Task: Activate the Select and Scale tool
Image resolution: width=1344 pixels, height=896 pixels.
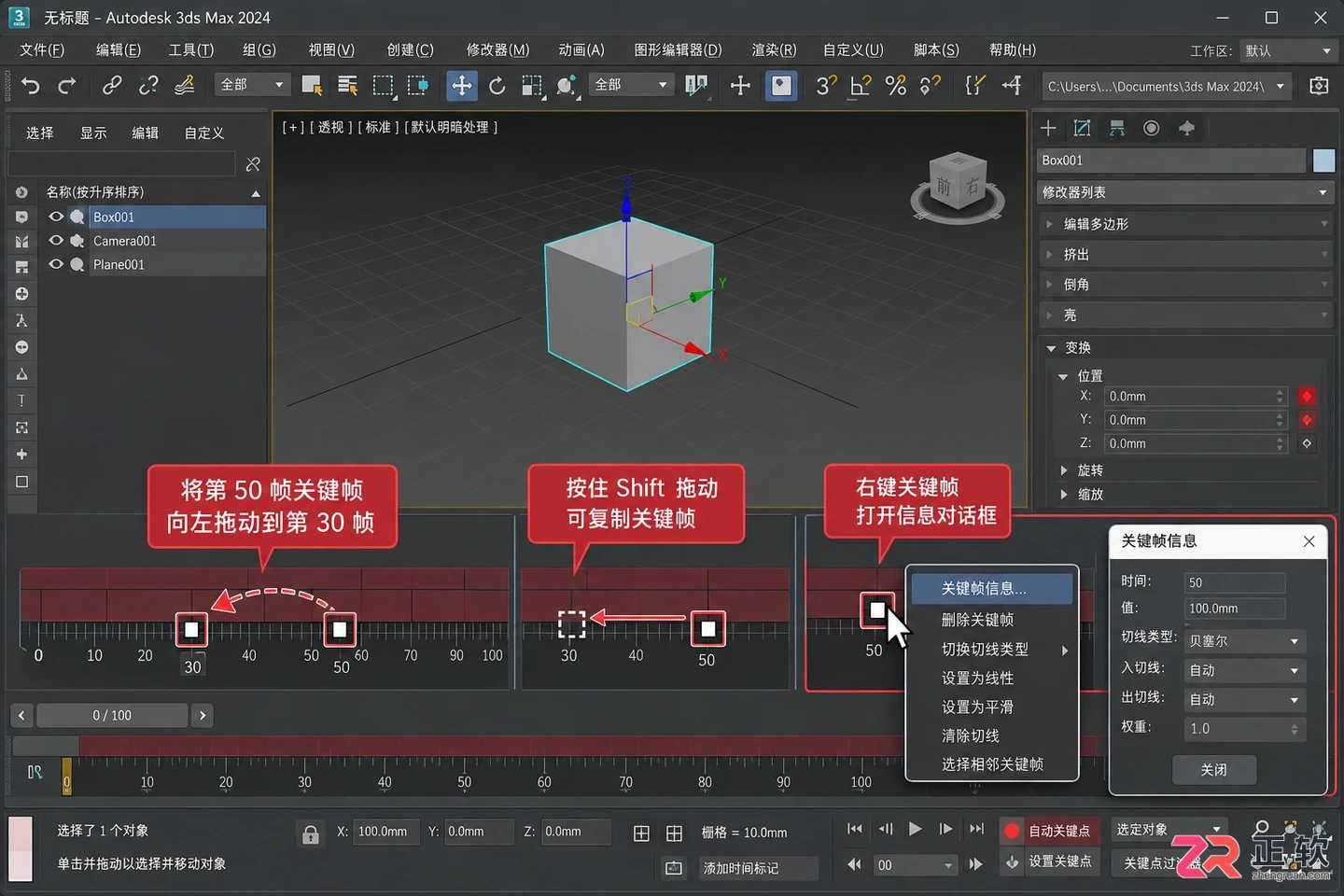Action: pyautogui.click(x=531, y=86)
